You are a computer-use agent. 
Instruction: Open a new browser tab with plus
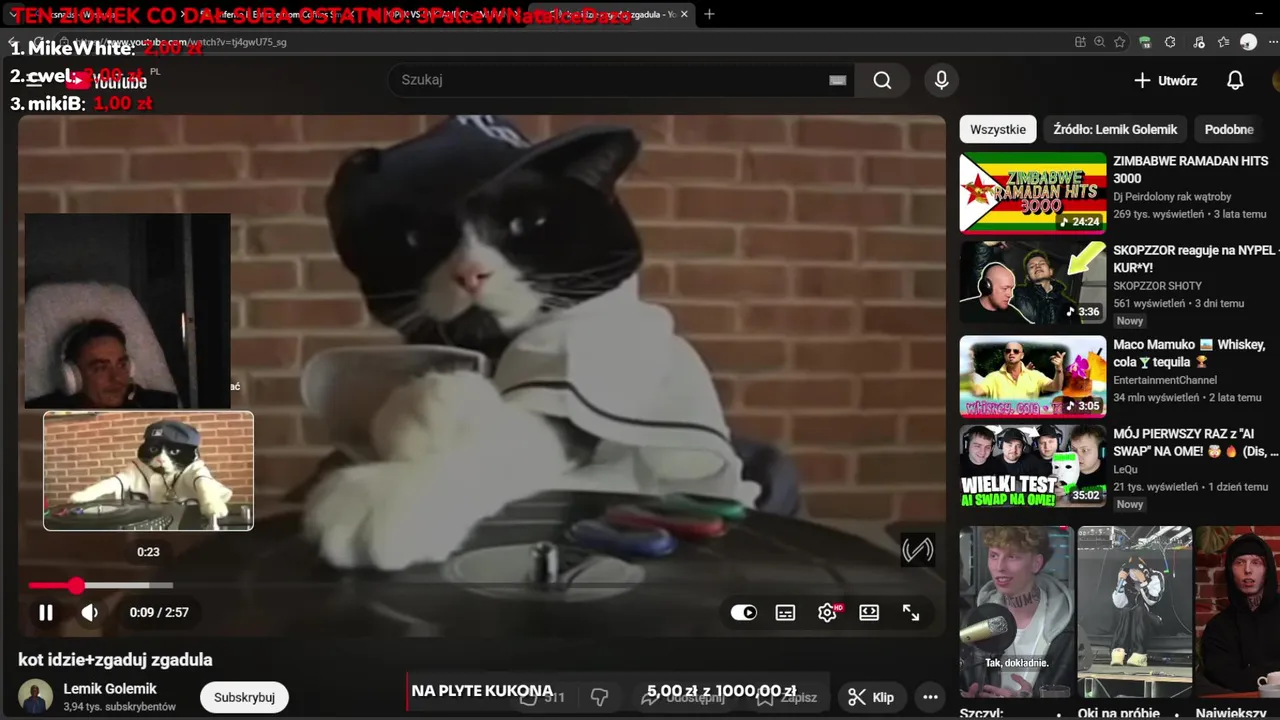click(709, 14)
